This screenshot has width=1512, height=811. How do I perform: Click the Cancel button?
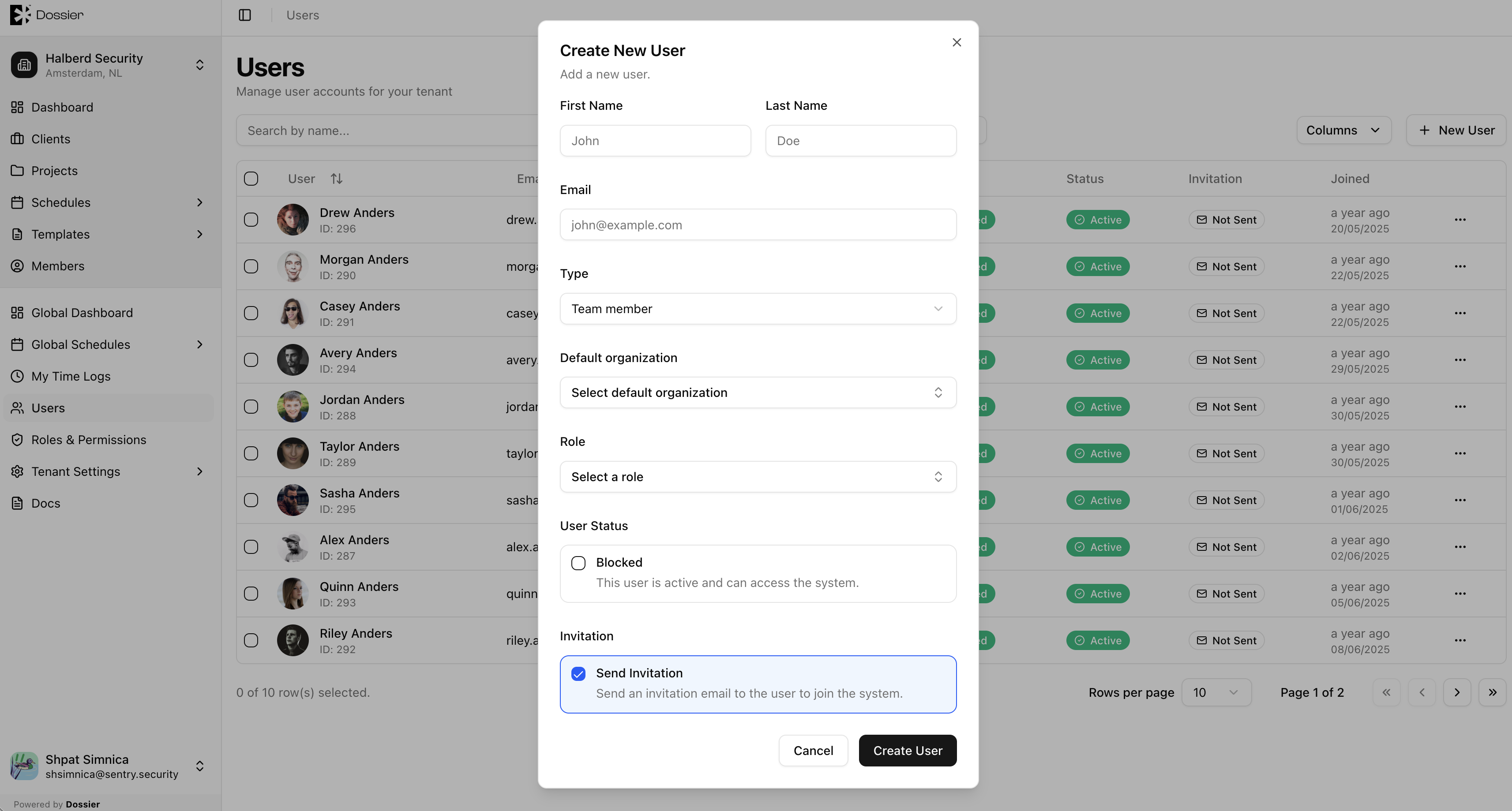tap(813, 751)
